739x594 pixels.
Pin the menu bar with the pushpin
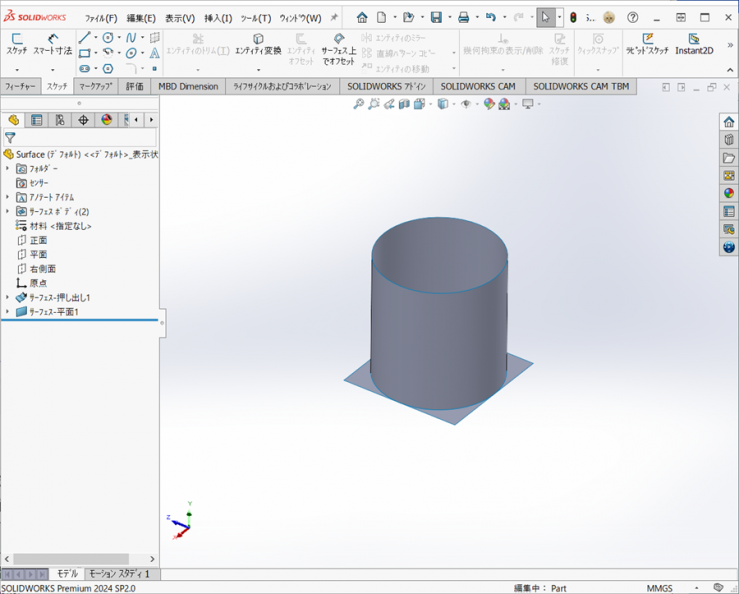[x=334, y=17]
